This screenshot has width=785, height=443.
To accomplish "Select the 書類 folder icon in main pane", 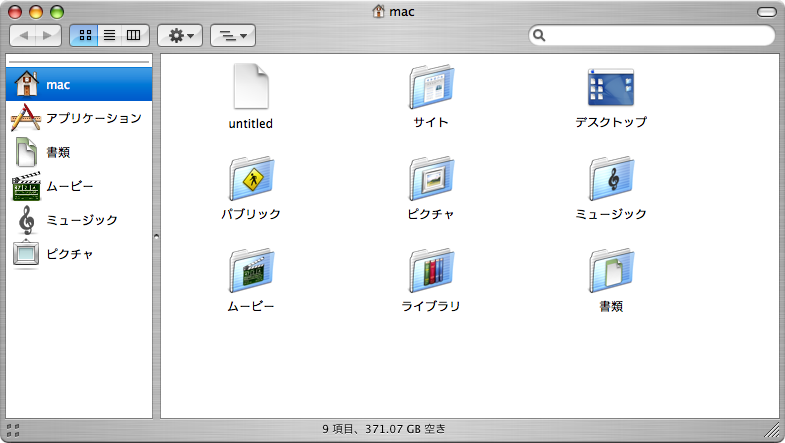I will 611,270.
